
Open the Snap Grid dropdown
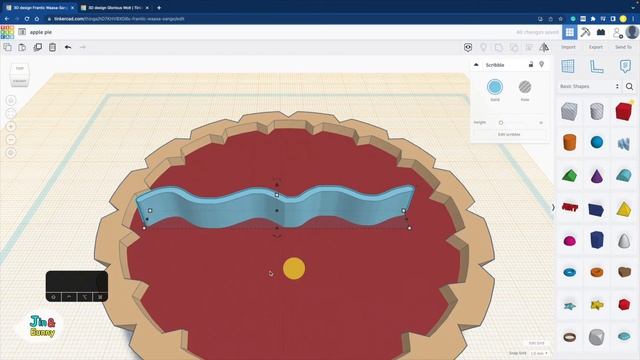(539, 353)
